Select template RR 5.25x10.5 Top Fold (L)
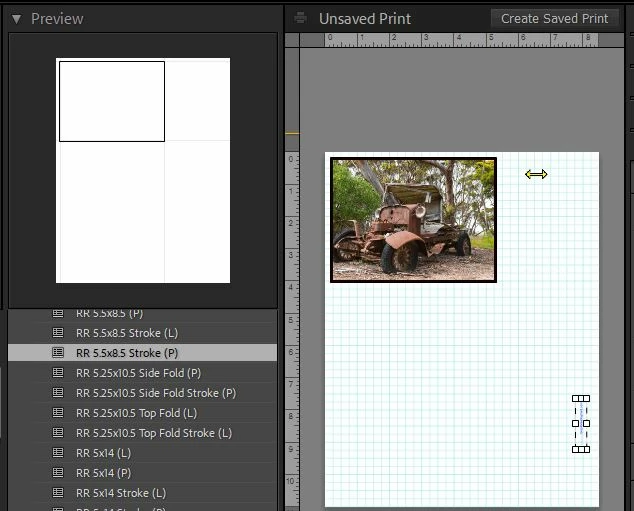The image size is (634, 511). point(142,413)
